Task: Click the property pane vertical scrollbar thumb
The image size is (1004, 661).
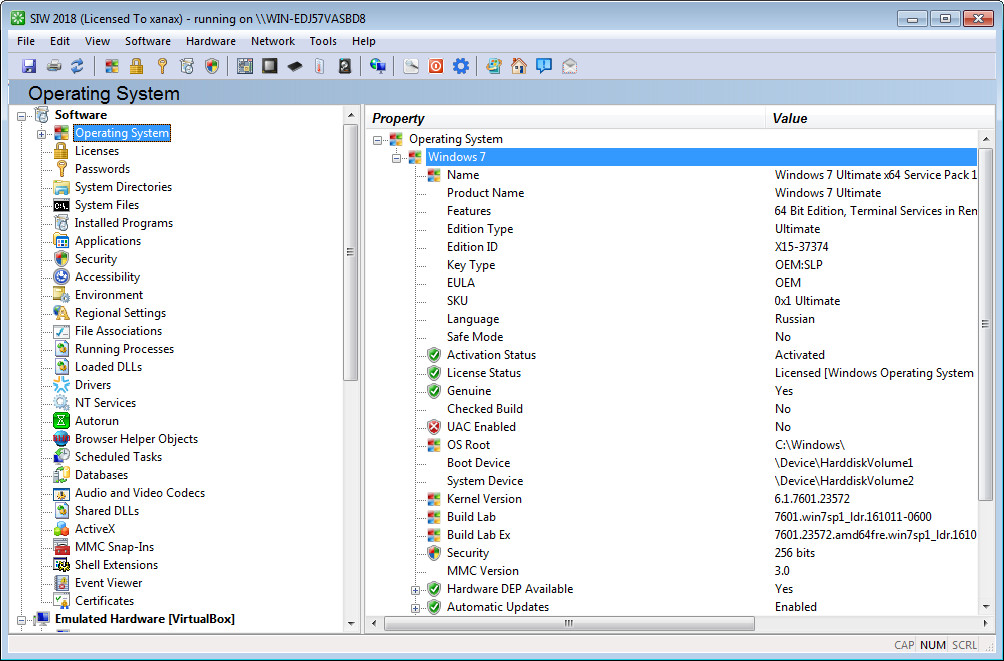Action: pyautogui.click(x=985, y=324)
